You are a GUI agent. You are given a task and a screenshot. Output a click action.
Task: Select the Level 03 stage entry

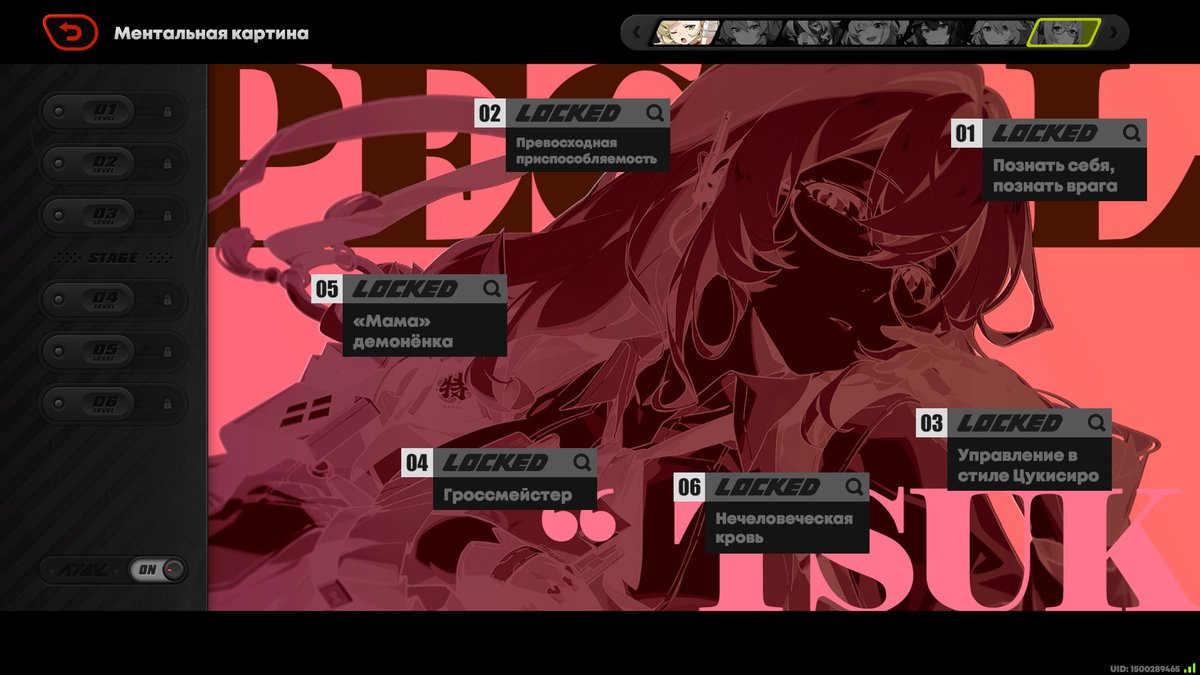(106, 215)
